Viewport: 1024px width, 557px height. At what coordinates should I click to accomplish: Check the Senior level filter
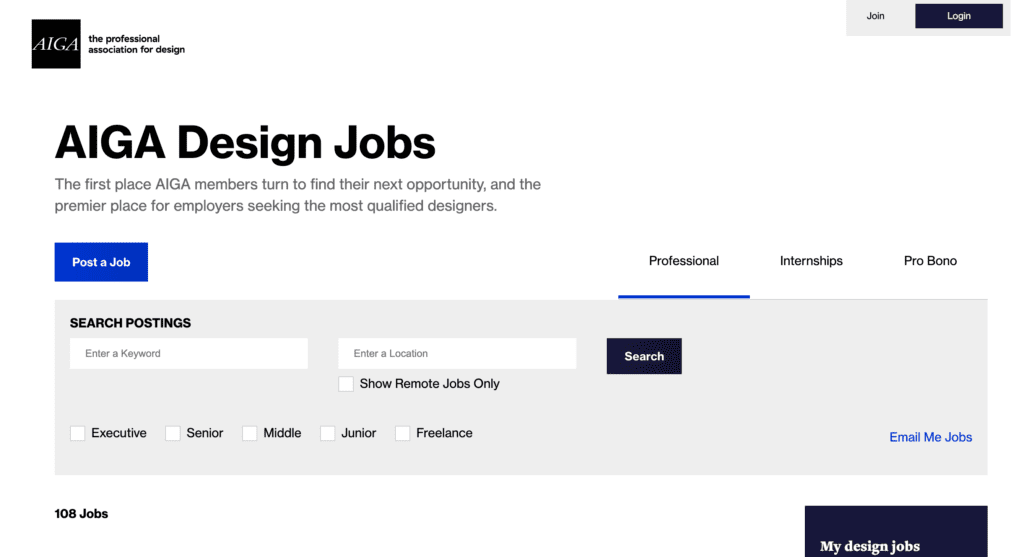172,434
